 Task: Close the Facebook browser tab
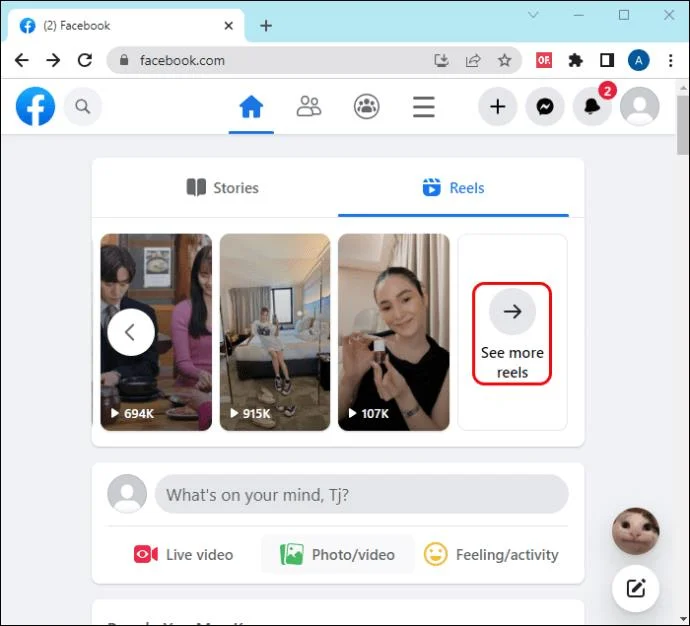[x=228, y=26]
